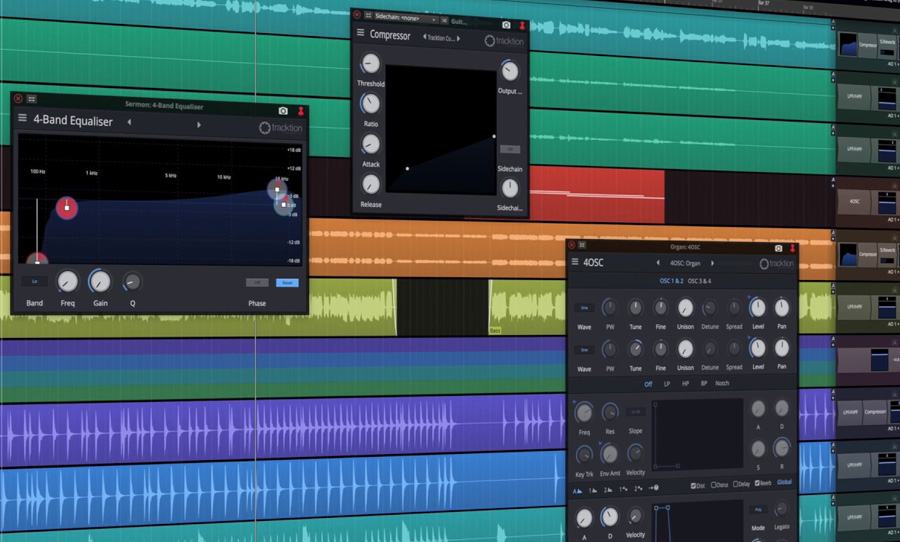Viewport: 900px width, 542px height.
Task: Click the tracktion logo in the Compressor window
Action: (504, 41)
